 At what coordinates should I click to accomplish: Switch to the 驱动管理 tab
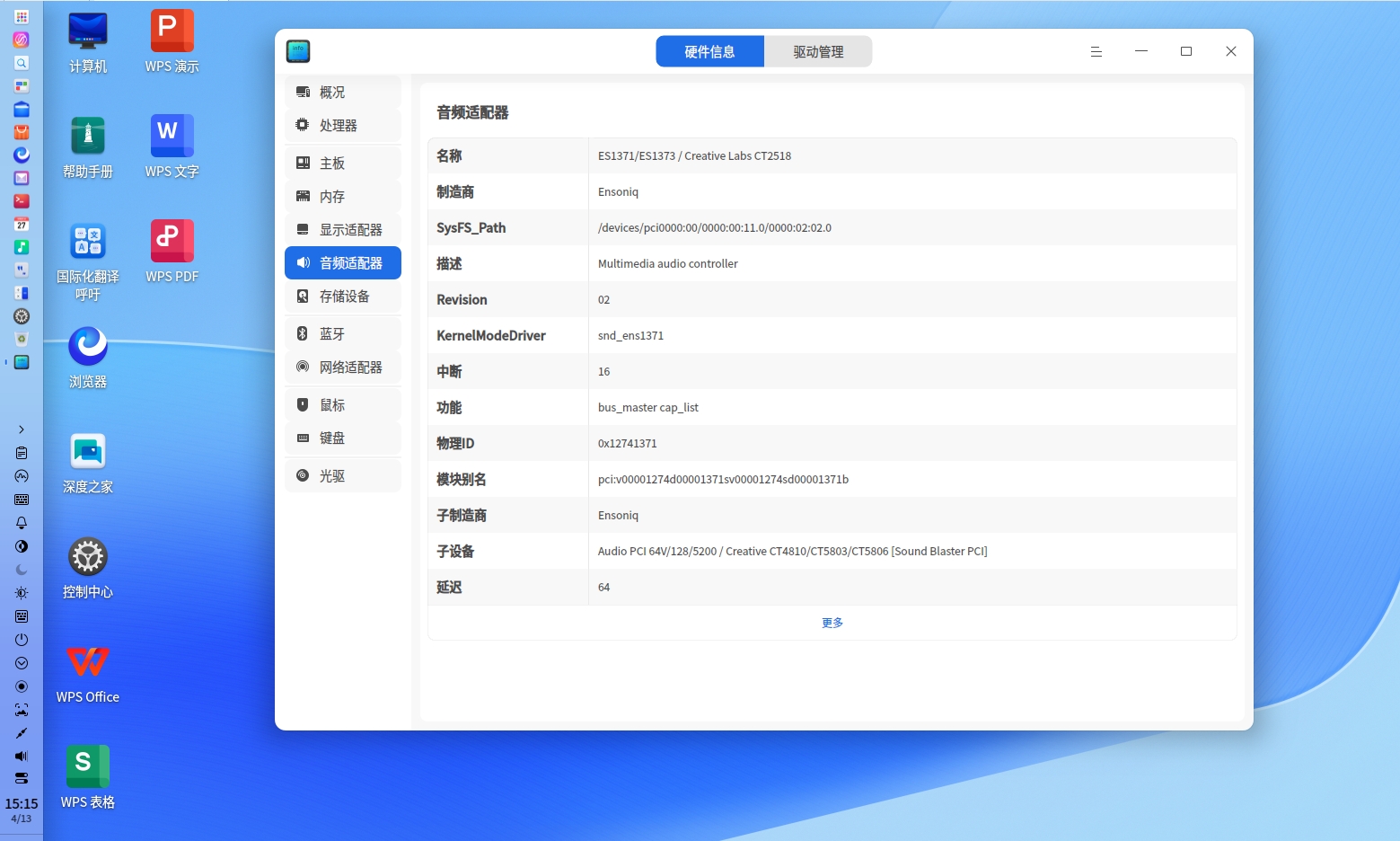tap(818, 51)
